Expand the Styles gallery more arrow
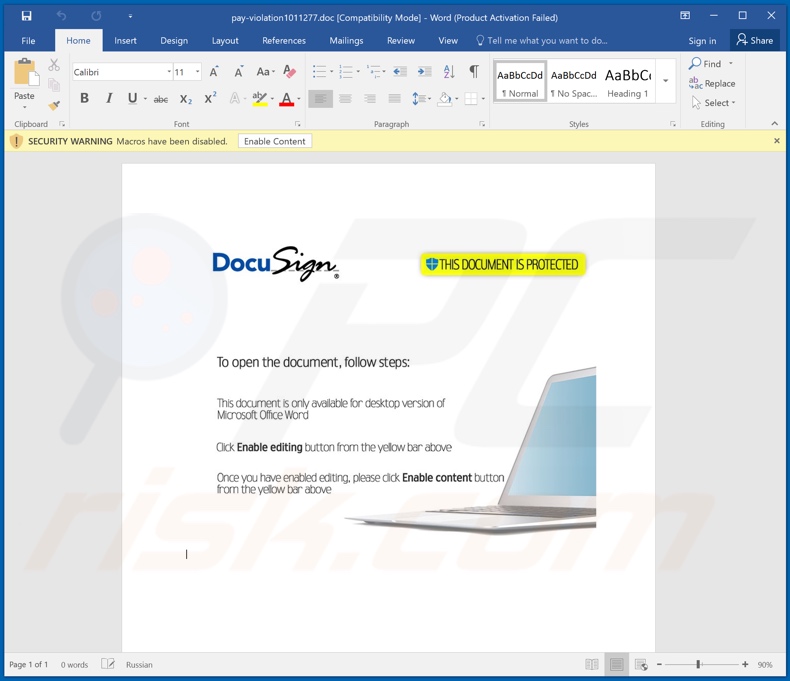This screenshot has width=790, height=681. tap(666, 81)
